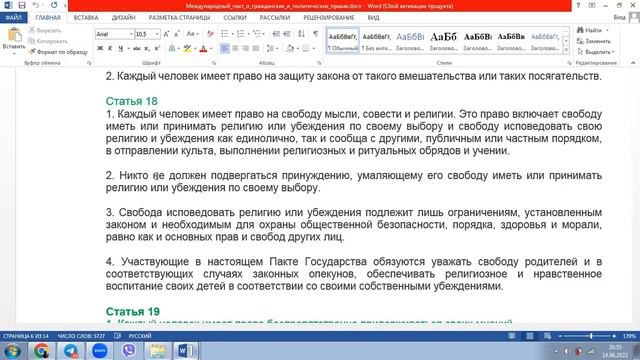Open the Chrome taskbar icon
Viewport: 640px width, 360px height.
tap(41, 351)
